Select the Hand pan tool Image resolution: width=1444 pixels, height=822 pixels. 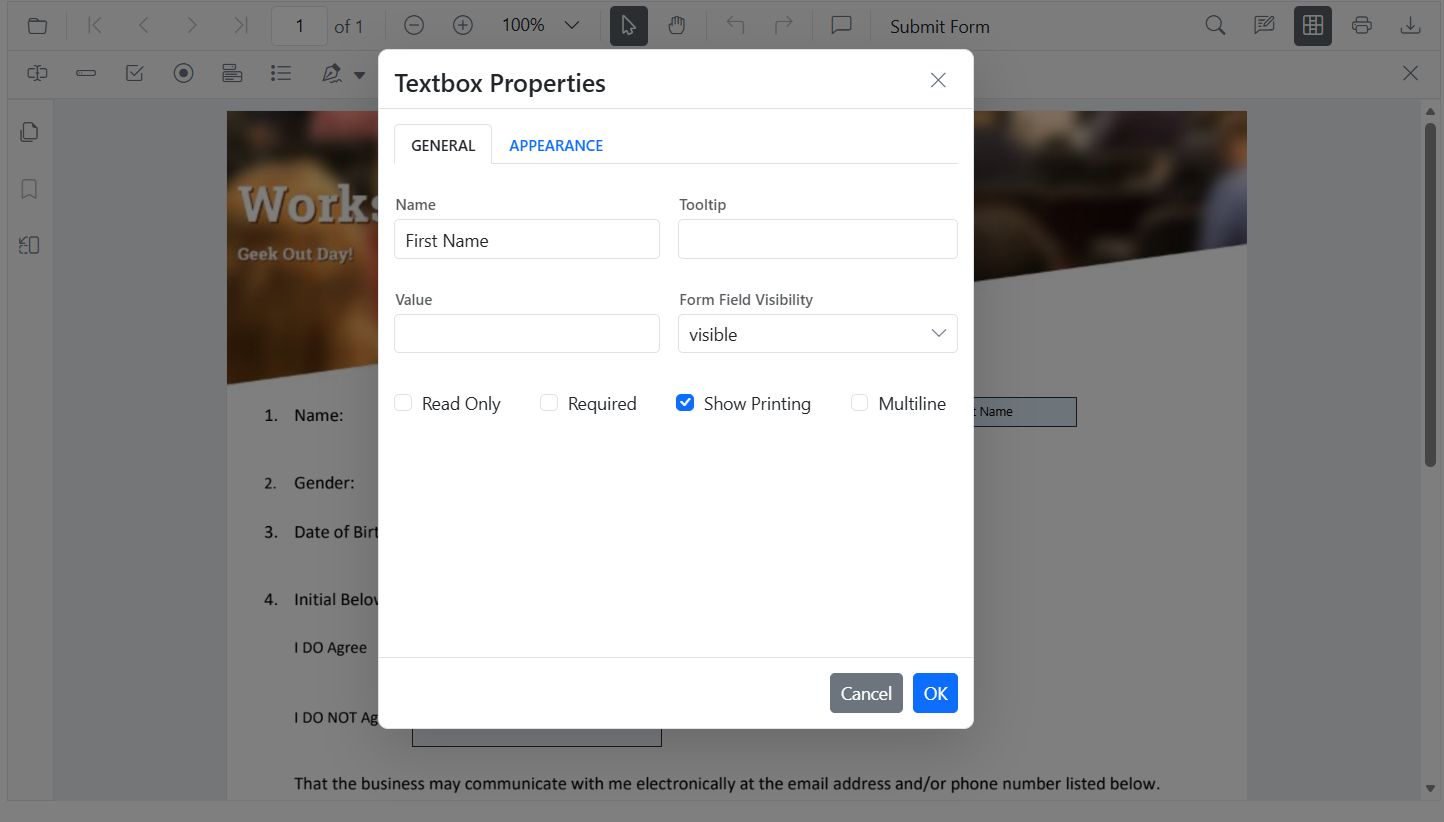(677, 25)
